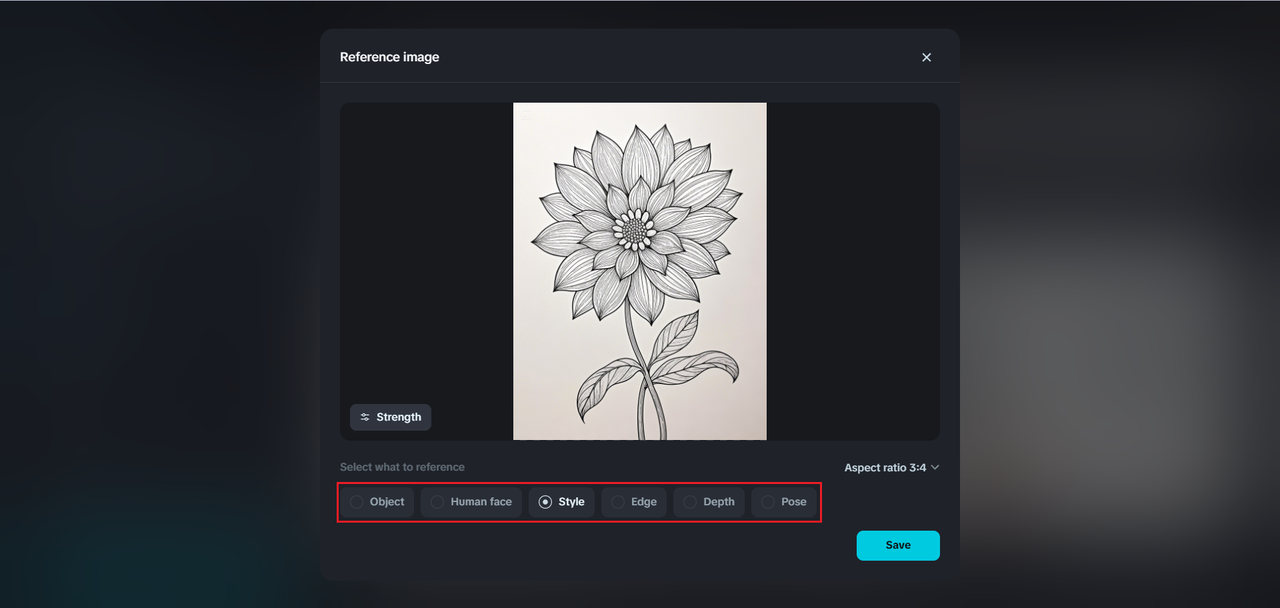Close the Reference image dialog

pyautogui.click(x=926, y=57)
